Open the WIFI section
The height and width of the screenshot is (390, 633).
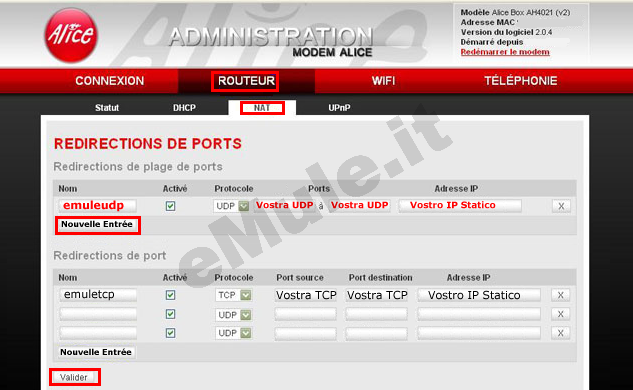[384, 81]
